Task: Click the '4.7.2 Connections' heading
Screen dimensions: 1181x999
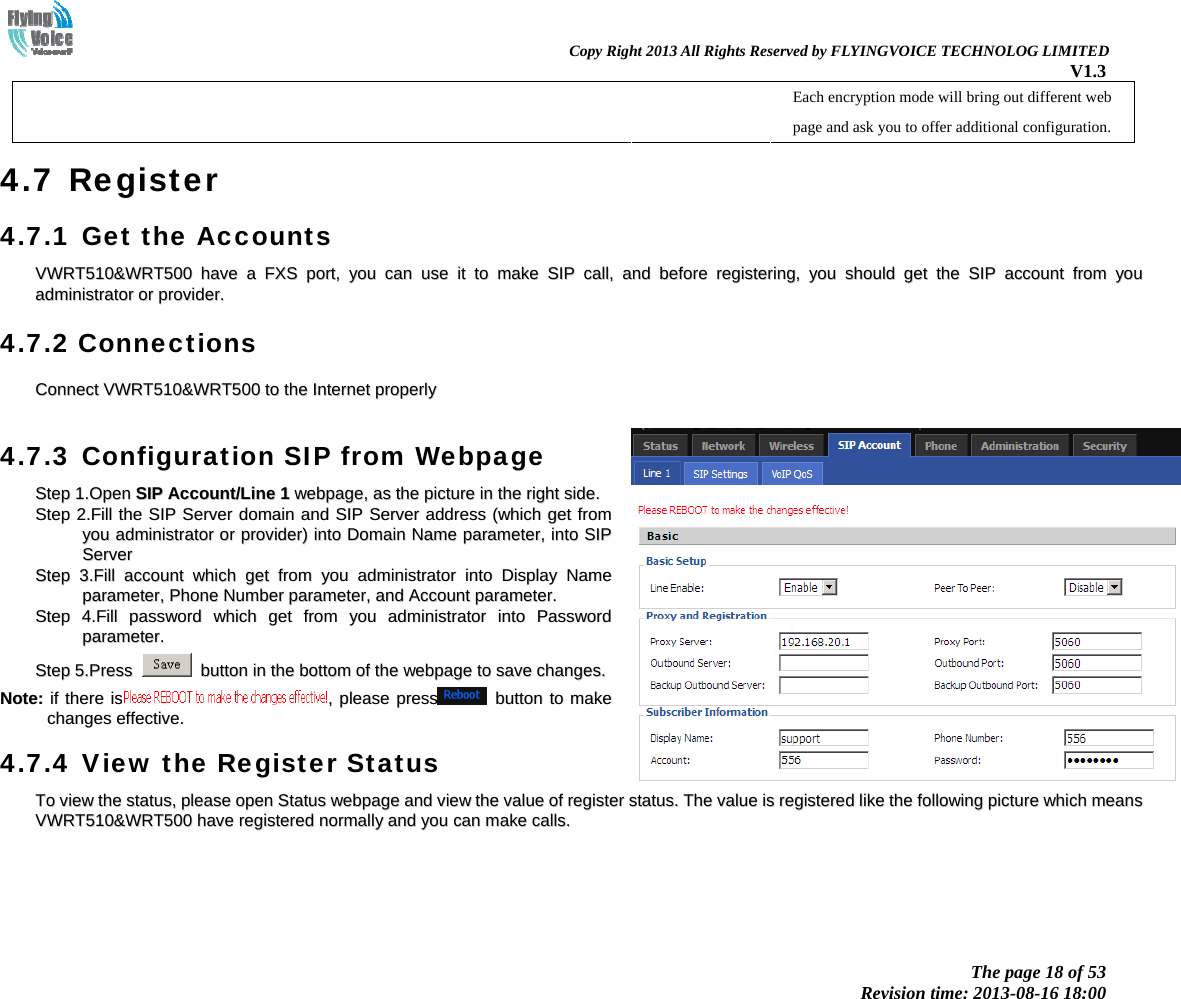Action: 128,344
